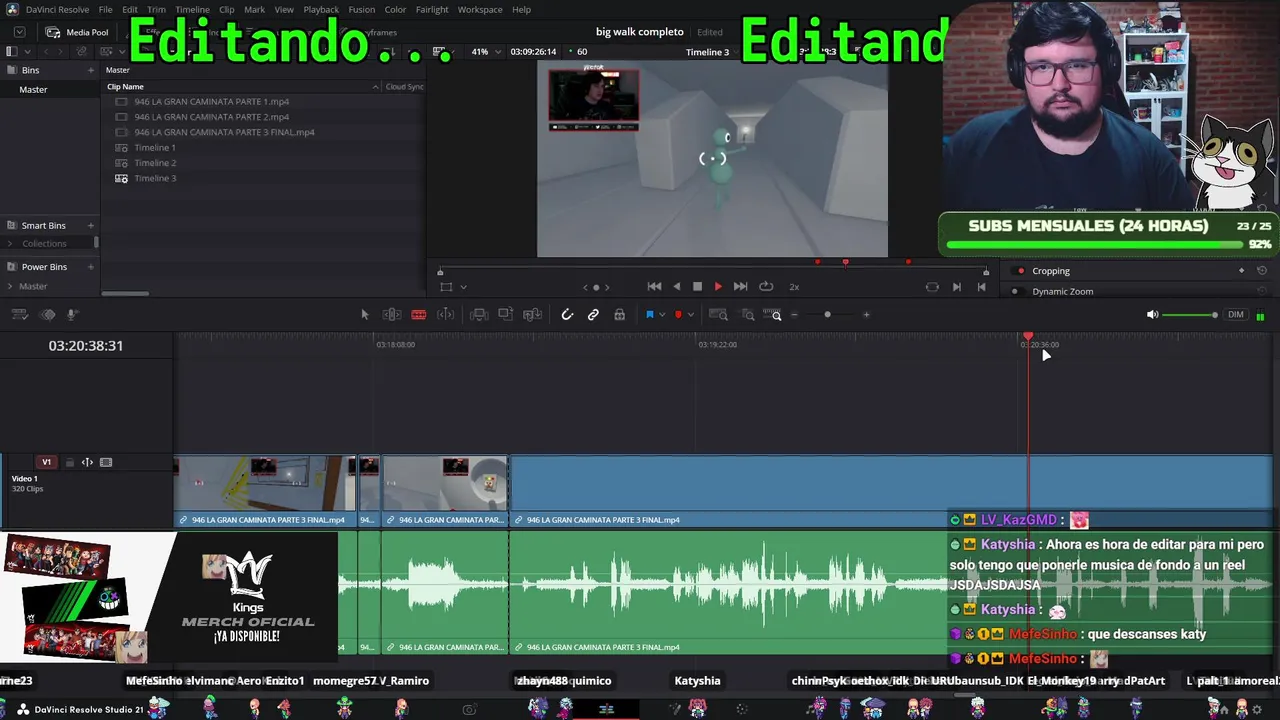Image resolution: width=1280 pixels, height=720 pixels.
Task: Lock the Video 1 track
Action: point(69,463)
